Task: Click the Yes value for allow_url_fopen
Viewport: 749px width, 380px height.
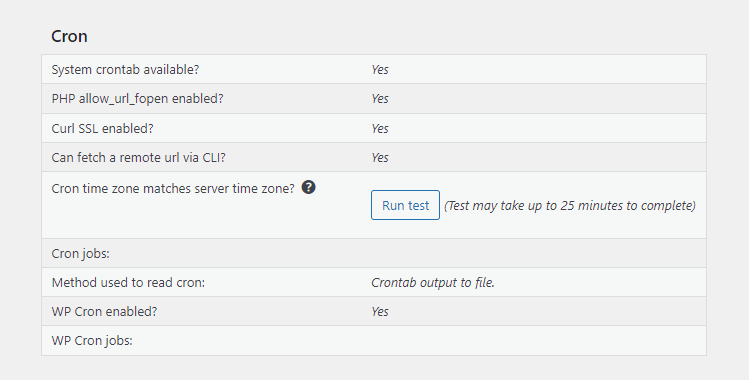Action: (x=380, y=98)
